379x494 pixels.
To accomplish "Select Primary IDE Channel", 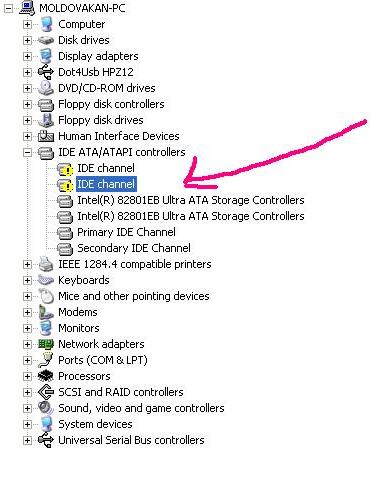I will point(126,232).
